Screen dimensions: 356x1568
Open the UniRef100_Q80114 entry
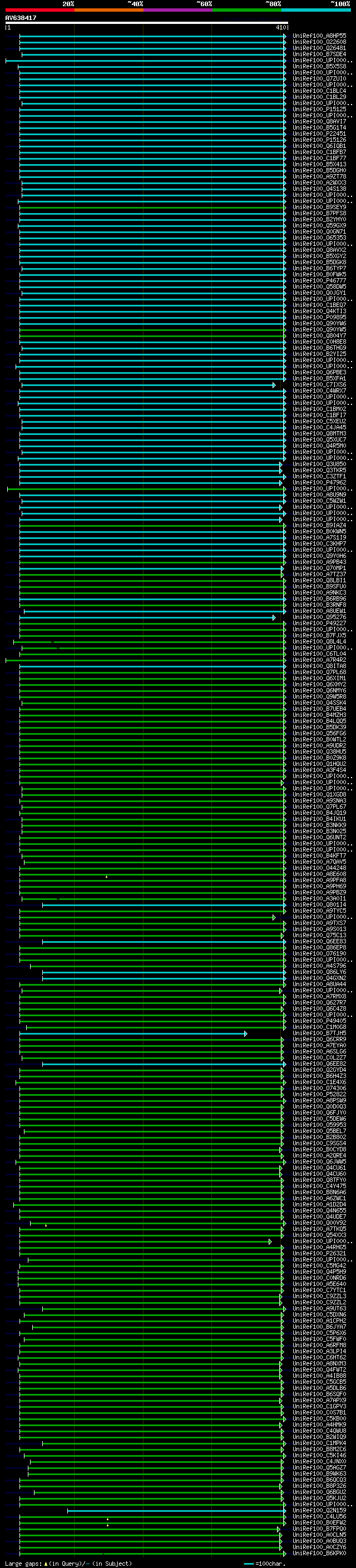[319, 905]
